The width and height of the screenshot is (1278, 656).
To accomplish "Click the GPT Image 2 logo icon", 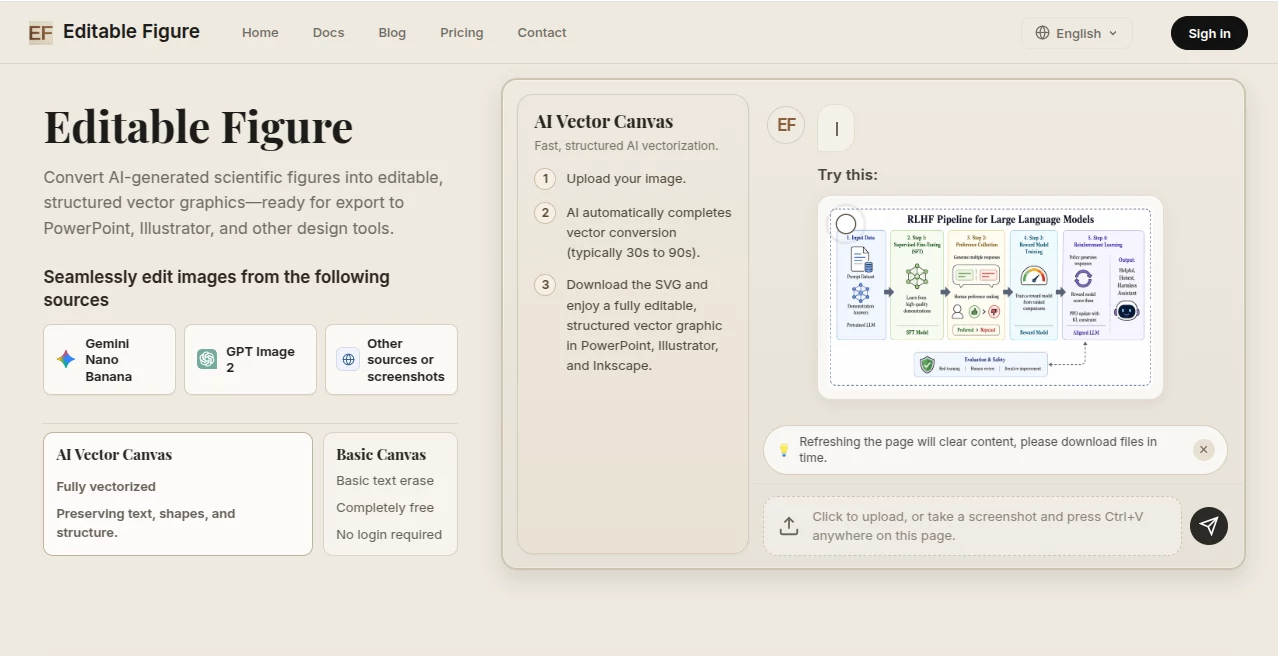I will (207, 359).
